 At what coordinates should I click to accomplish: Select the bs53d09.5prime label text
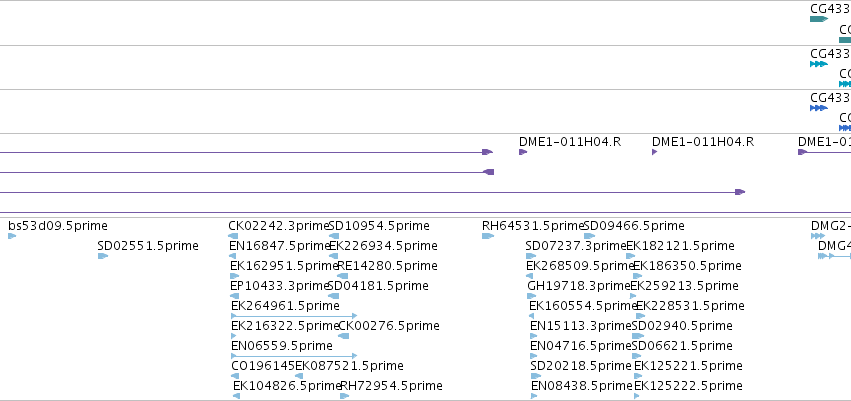pyautogui.click(x=58, y=226)
